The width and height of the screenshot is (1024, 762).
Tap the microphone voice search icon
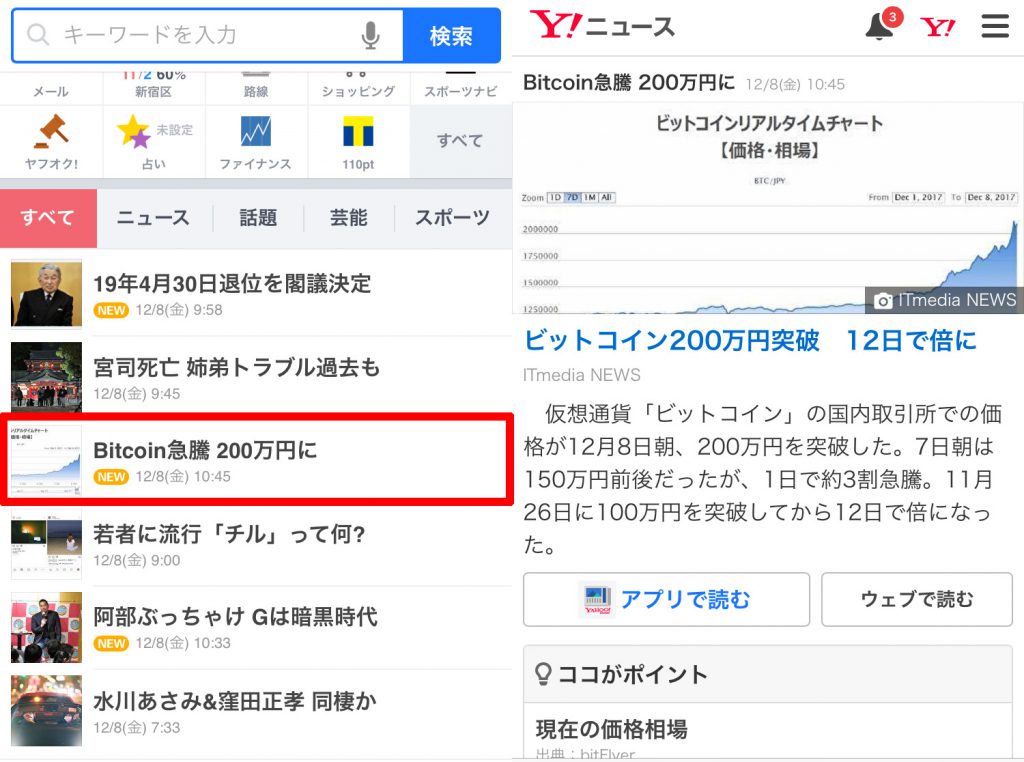coord(370,35)
